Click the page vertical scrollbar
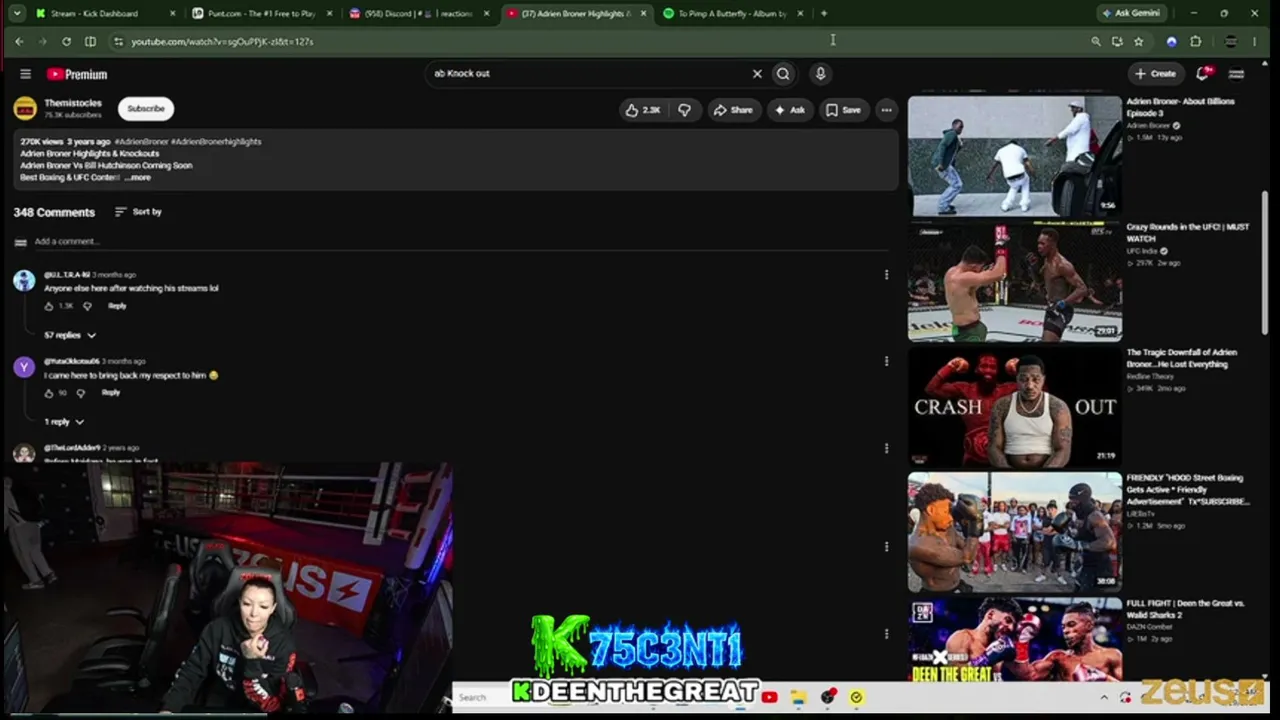The width and height of the screenshot is (1280, 720). (1266, 262)
